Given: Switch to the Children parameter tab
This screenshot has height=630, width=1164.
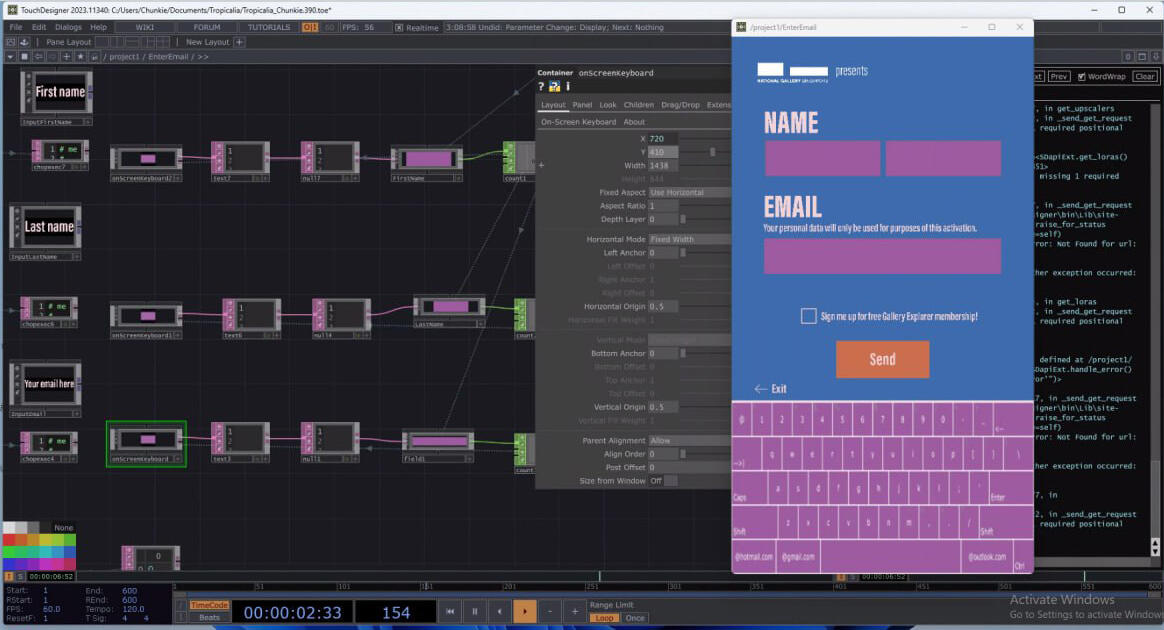Looking at the screenshot, I should click(x=640, y=104).
